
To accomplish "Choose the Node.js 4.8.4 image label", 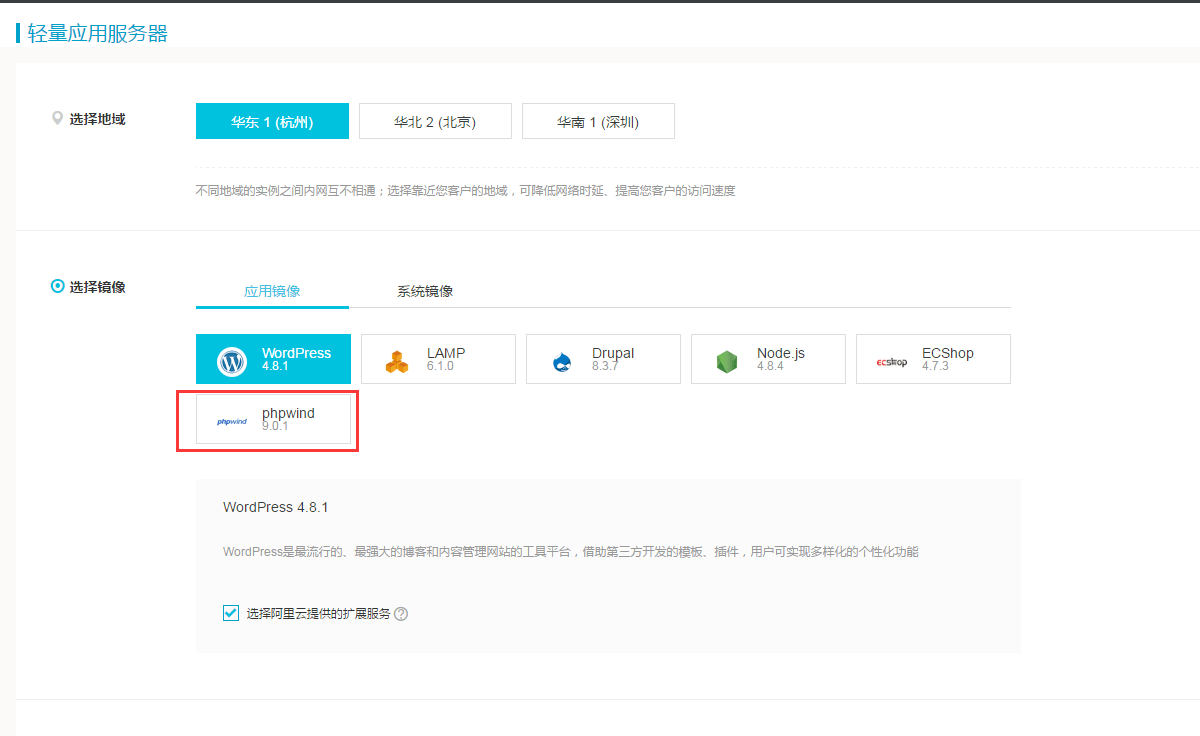I will [x=781, y=359].
